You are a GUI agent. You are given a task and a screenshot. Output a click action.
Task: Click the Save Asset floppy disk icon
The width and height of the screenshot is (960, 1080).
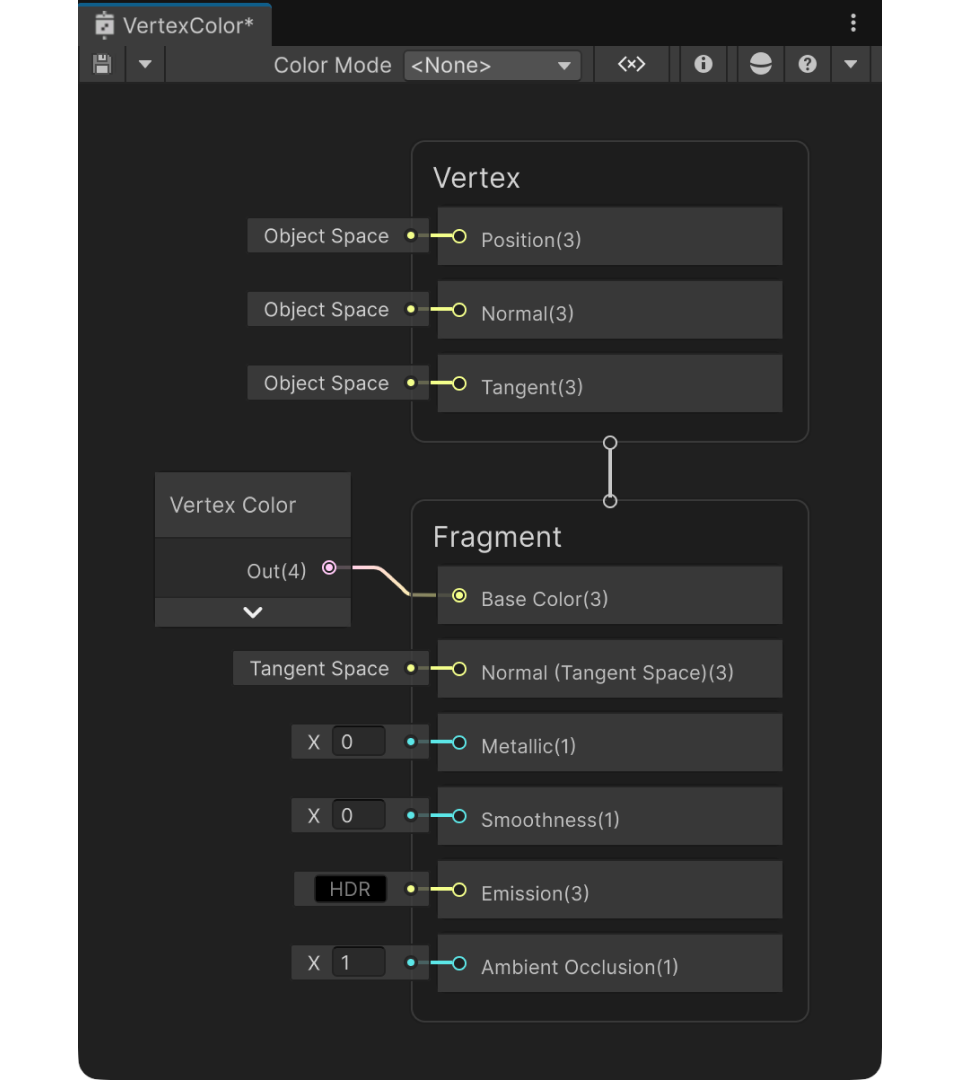pyautogui.click(x=102, y=65)
